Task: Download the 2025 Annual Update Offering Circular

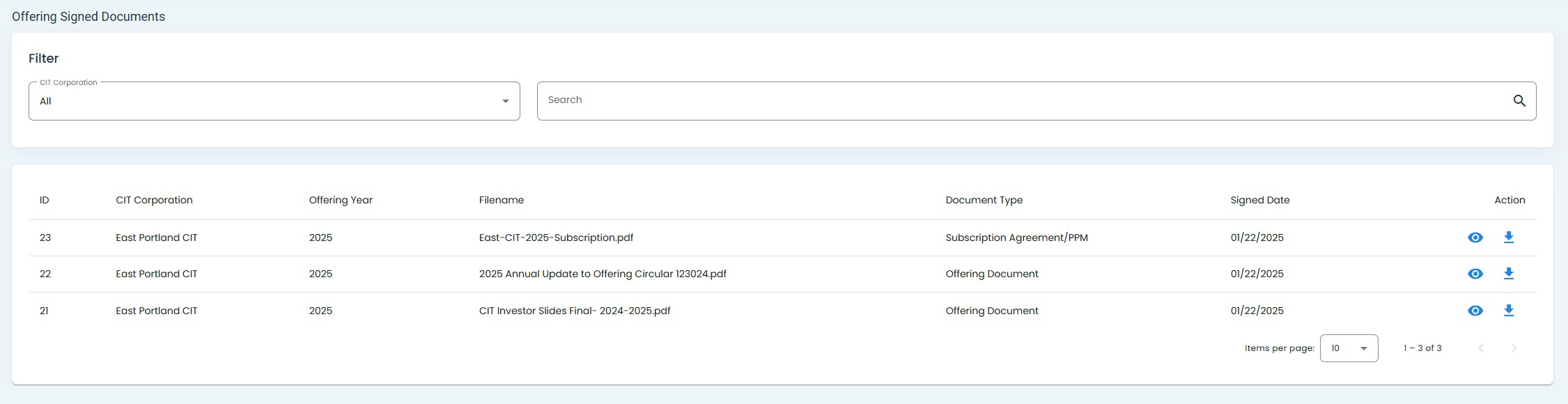Action: click(1508, 274)
